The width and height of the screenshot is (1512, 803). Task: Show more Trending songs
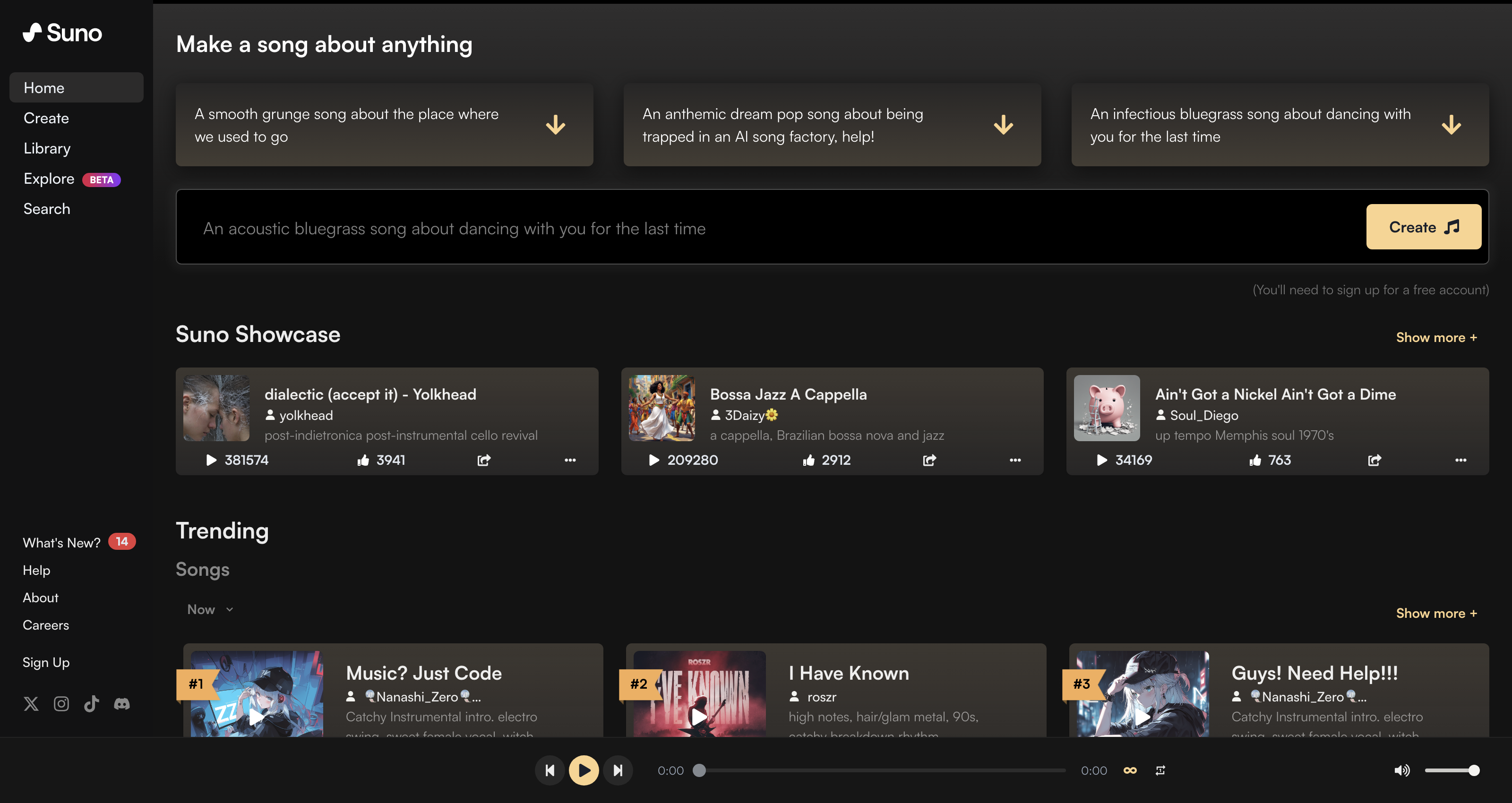[1436, 614]
